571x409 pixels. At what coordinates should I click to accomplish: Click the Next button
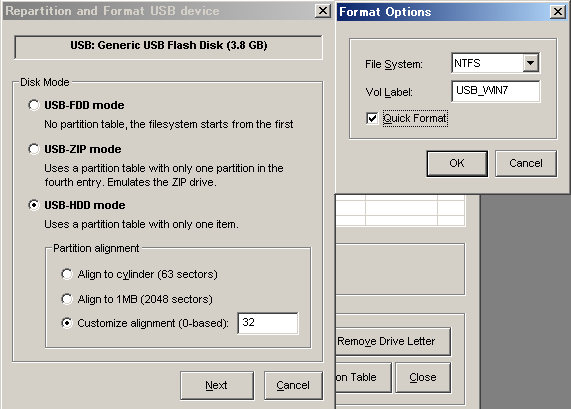[217, 385]
